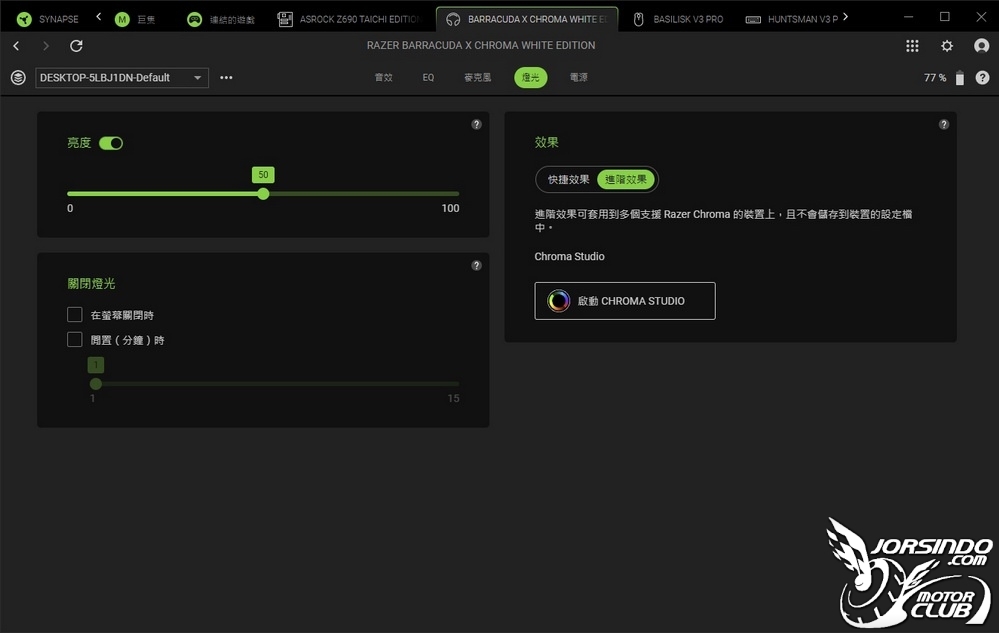The image size is (999, 633).
Task: Open the EQ tab
Action: point(428,78)
